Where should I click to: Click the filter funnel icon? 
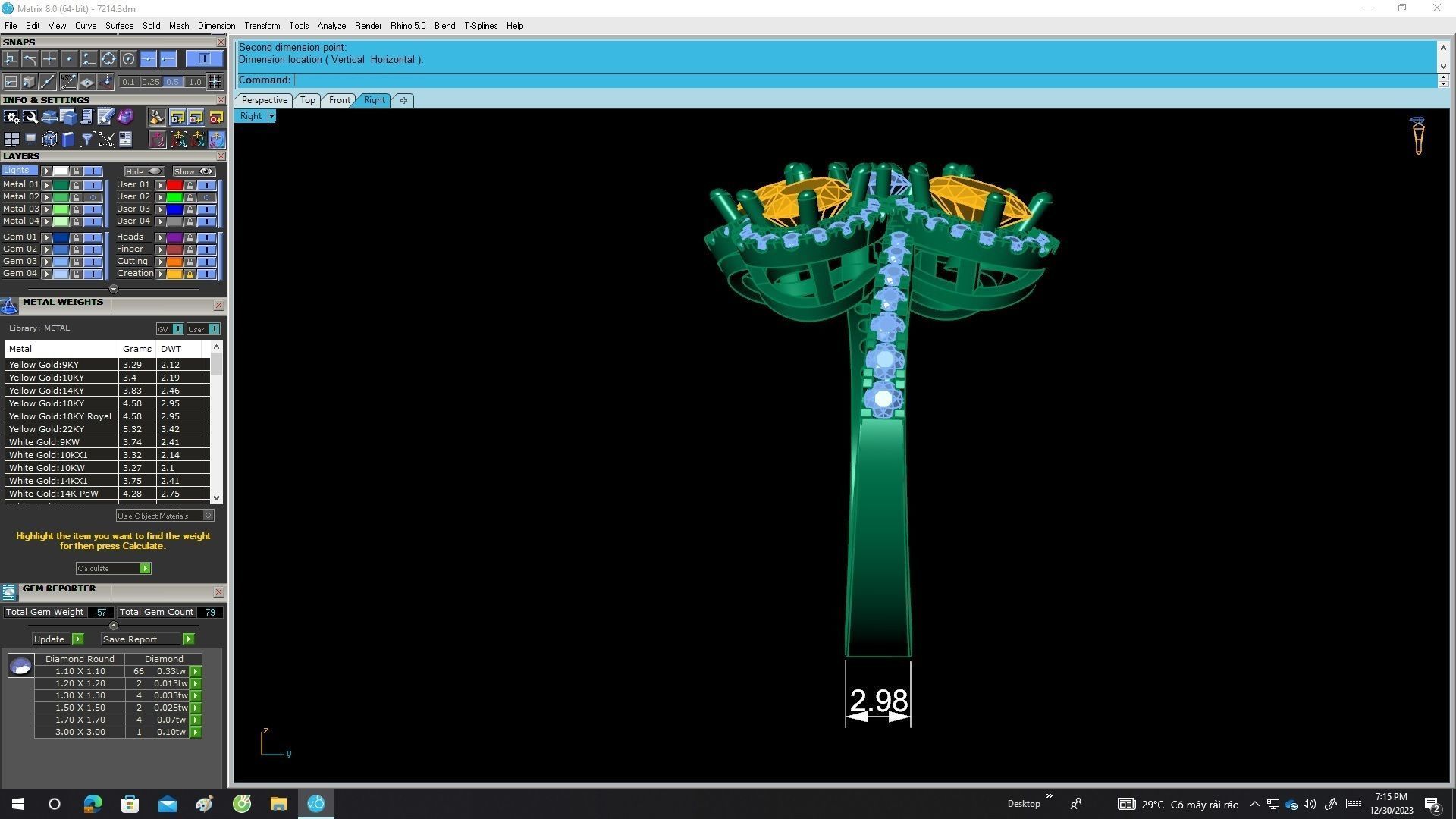pos(86,140)
